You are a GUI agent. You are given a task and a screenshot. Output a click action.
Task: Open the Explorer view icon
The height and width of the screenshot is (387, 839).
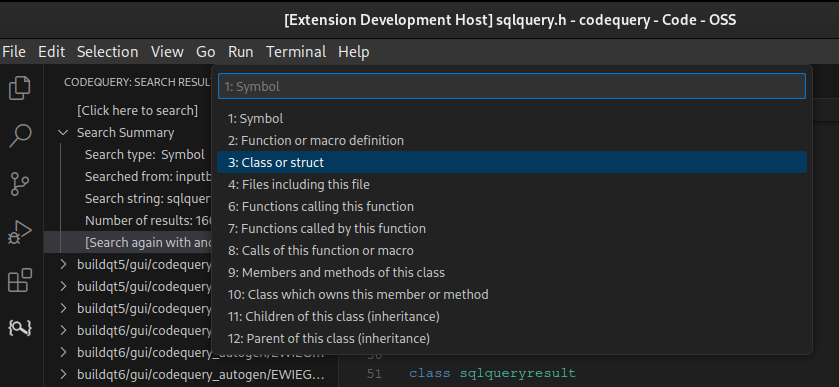pyautogui.click(x=20, y=88)
